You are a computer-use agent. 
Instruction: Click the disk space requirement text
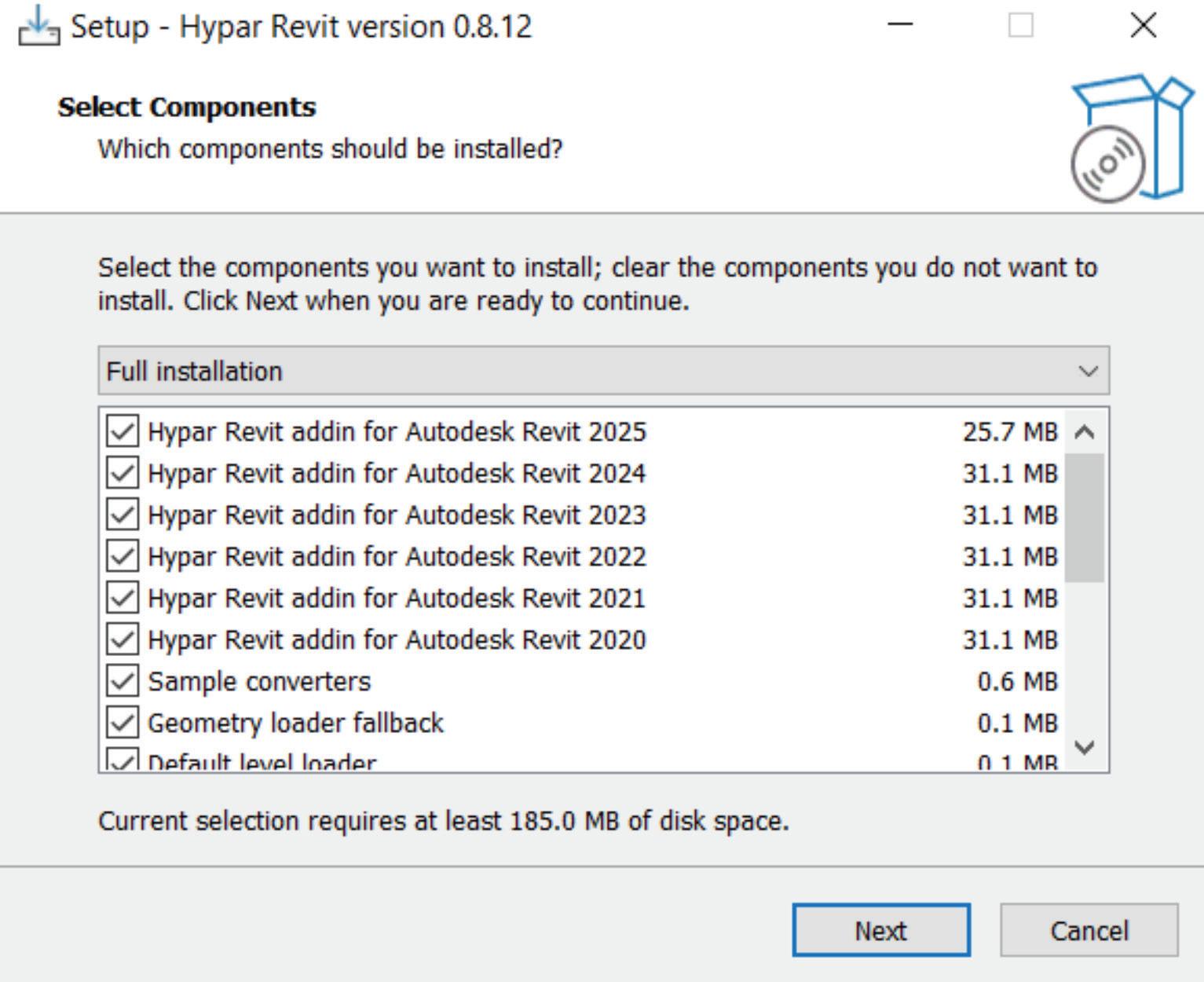pyautogui.click(x=444, y=821)
